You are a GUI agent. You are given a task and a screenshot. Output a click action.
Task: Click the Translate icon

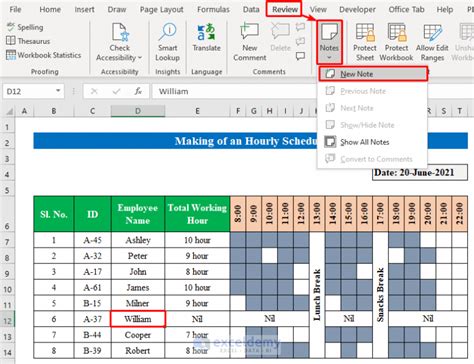click(x=206, y=32)
